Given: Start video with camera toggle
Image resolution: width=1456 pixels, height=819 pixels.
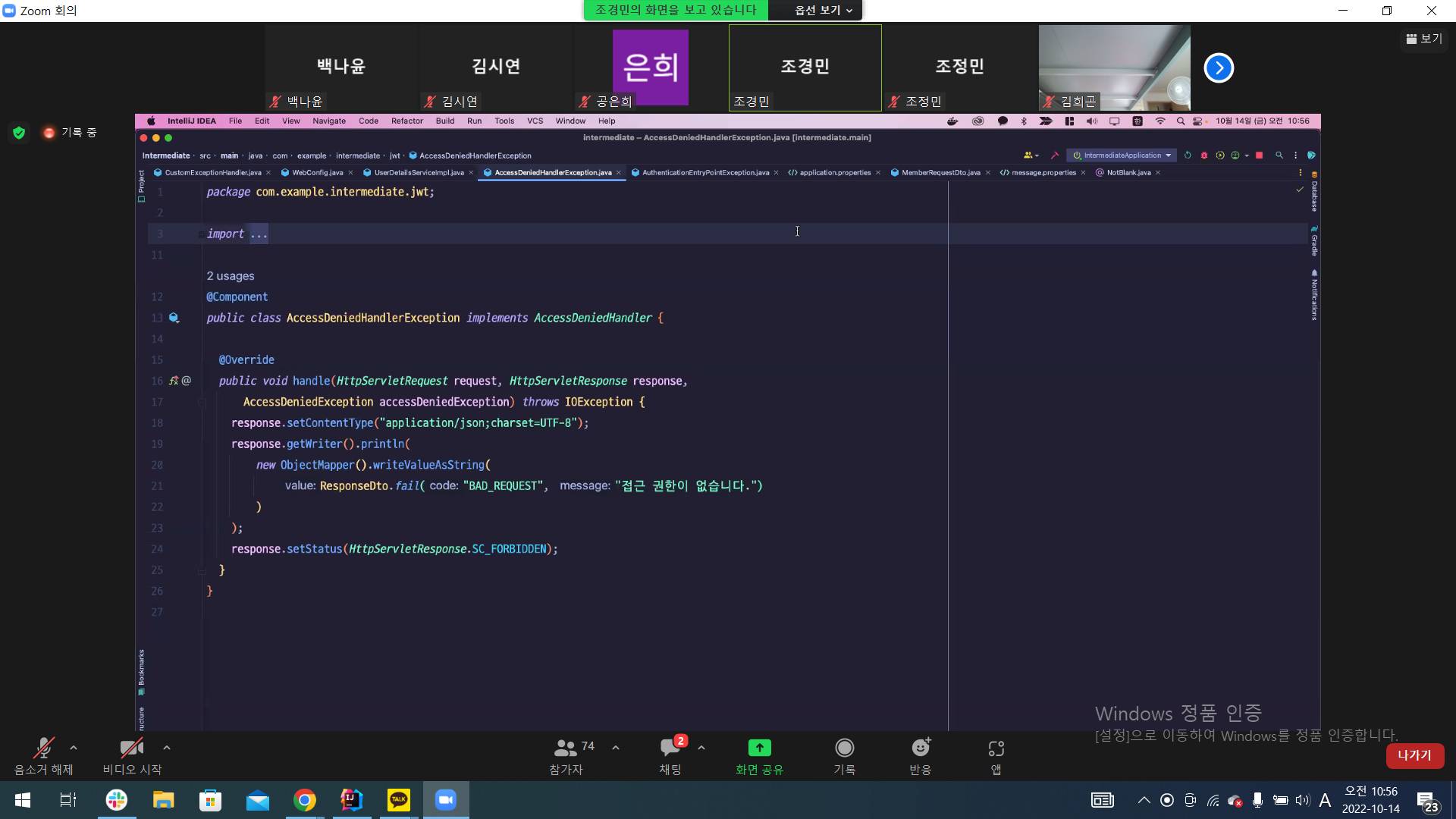Looking at the screenshot, I should pyautogui.click(x=131, y=748).
